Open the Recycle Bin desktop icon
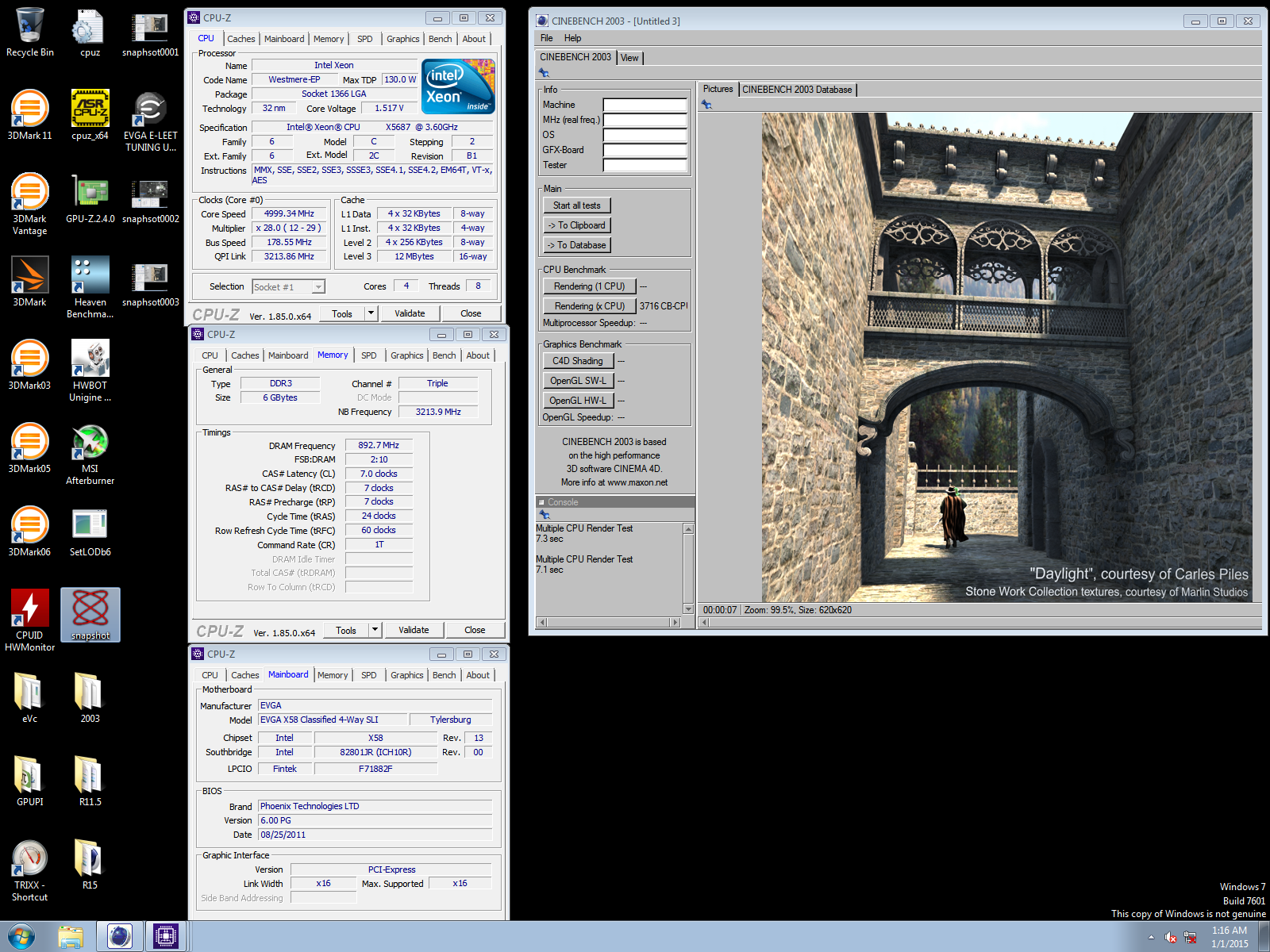The height and width of the screenshot is (952, 1270). (x=29, y=33)
